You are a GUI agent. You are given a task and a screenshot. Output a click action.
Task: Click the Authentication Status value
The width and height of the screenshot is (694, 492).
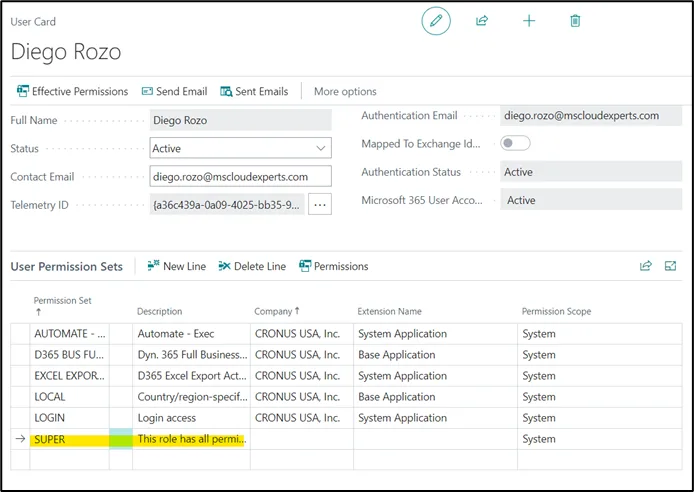(x=591, y=172)
